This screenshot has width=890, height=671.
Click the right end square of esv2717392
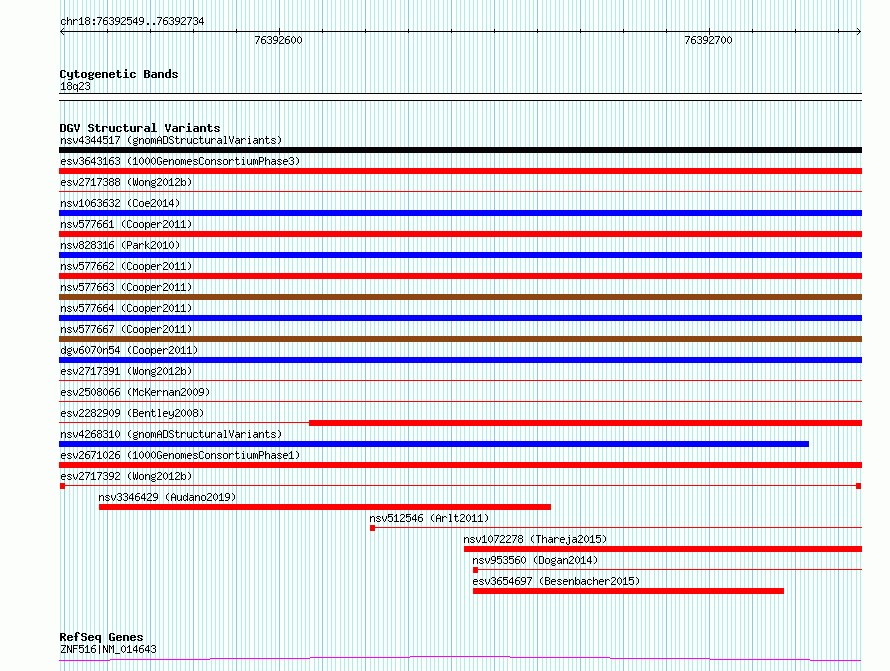click(858, 486)
